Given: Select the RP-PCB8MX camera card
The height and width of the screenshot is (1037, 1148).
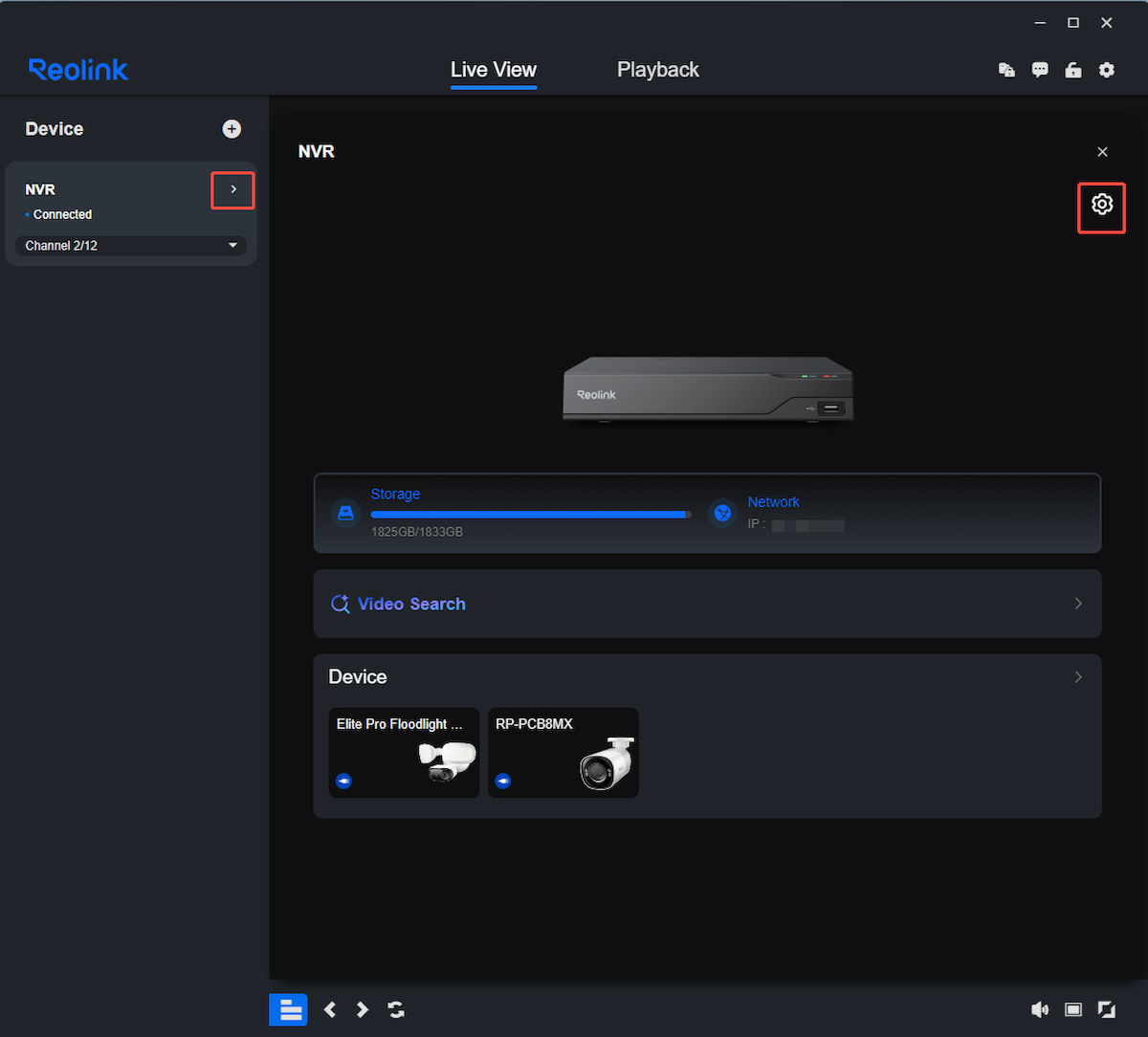Looking at the screenshot, I should pos(563,753).
